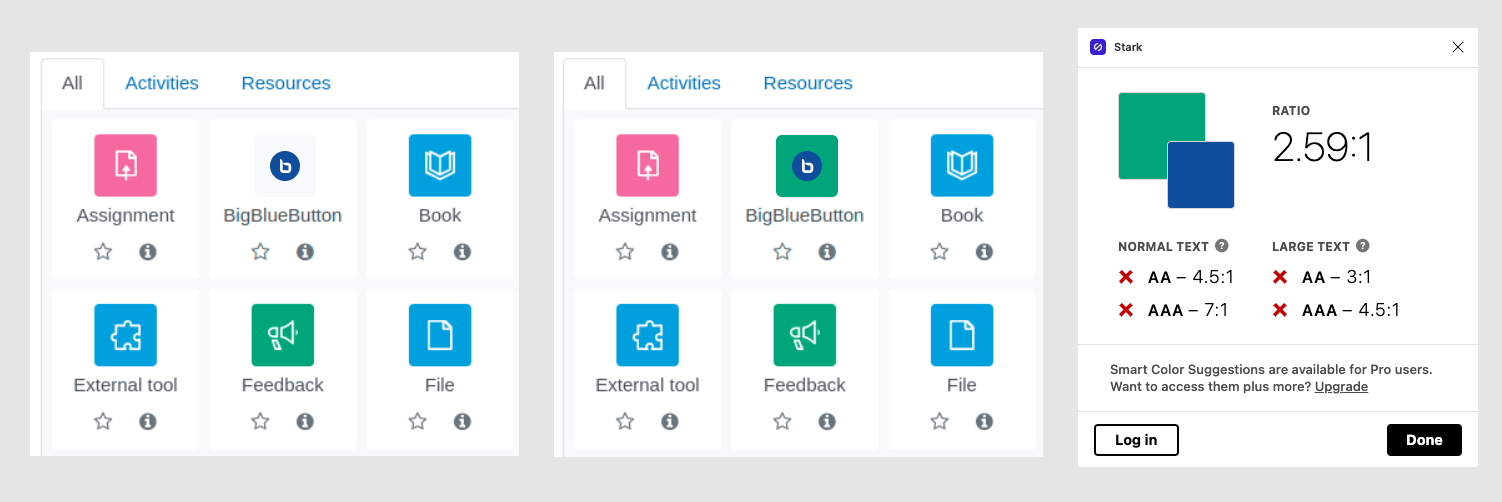This screenshot has height=502, width=1502.
Task: Click the Stark logo icon in plugin header
Action: (x=1098, y=47)
